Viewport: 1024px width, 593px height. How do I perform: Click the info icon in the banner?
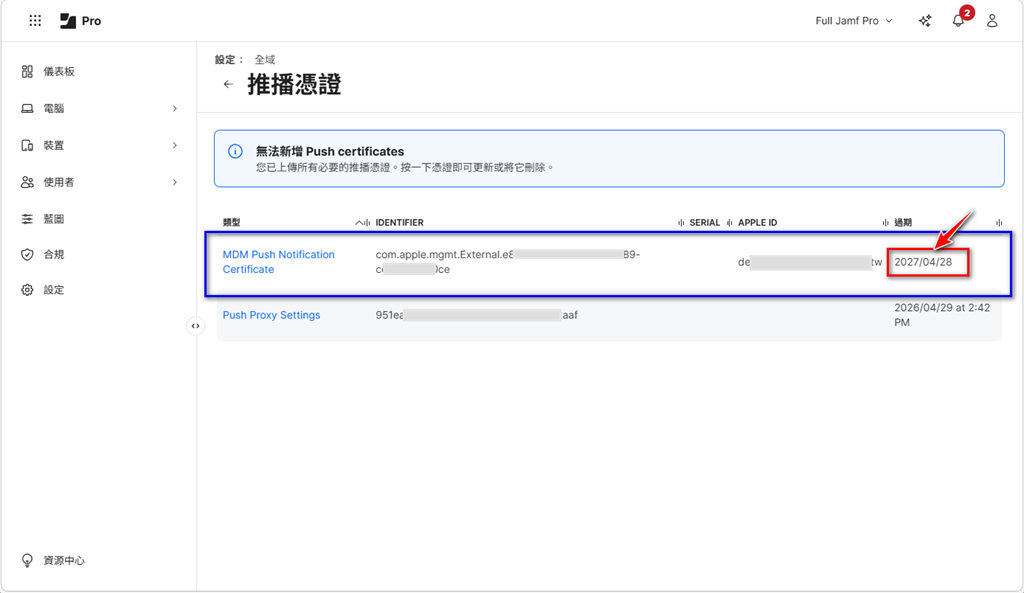click(x=235, y=152)
